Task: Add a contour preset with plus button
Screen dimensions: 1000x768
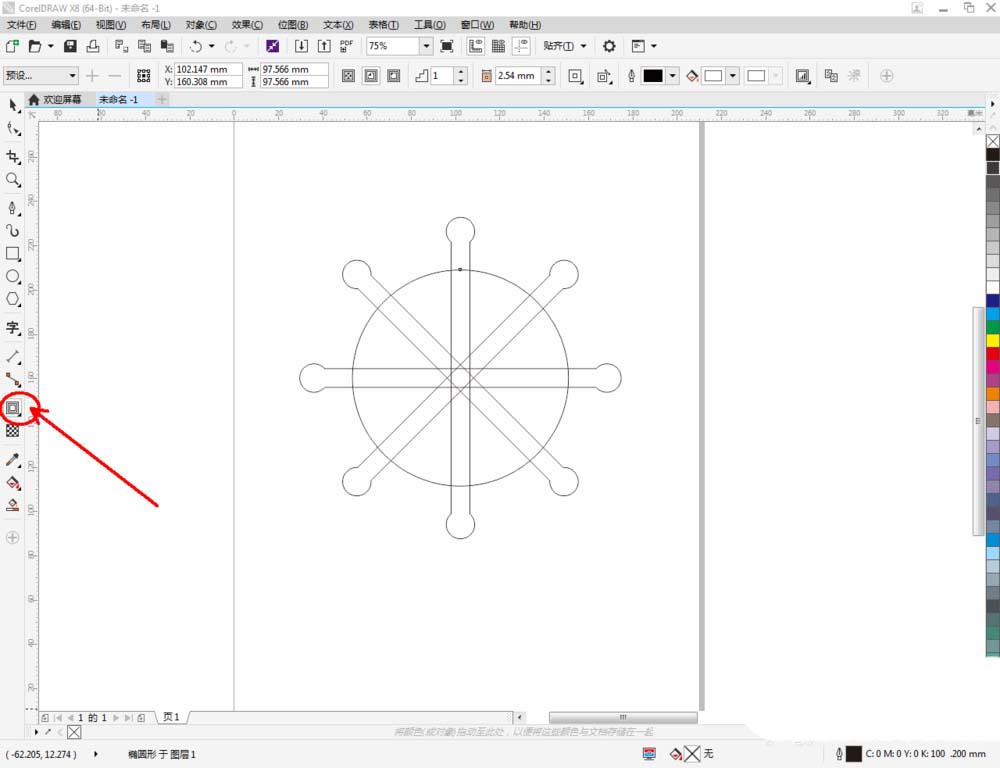Action: (92, 76)
